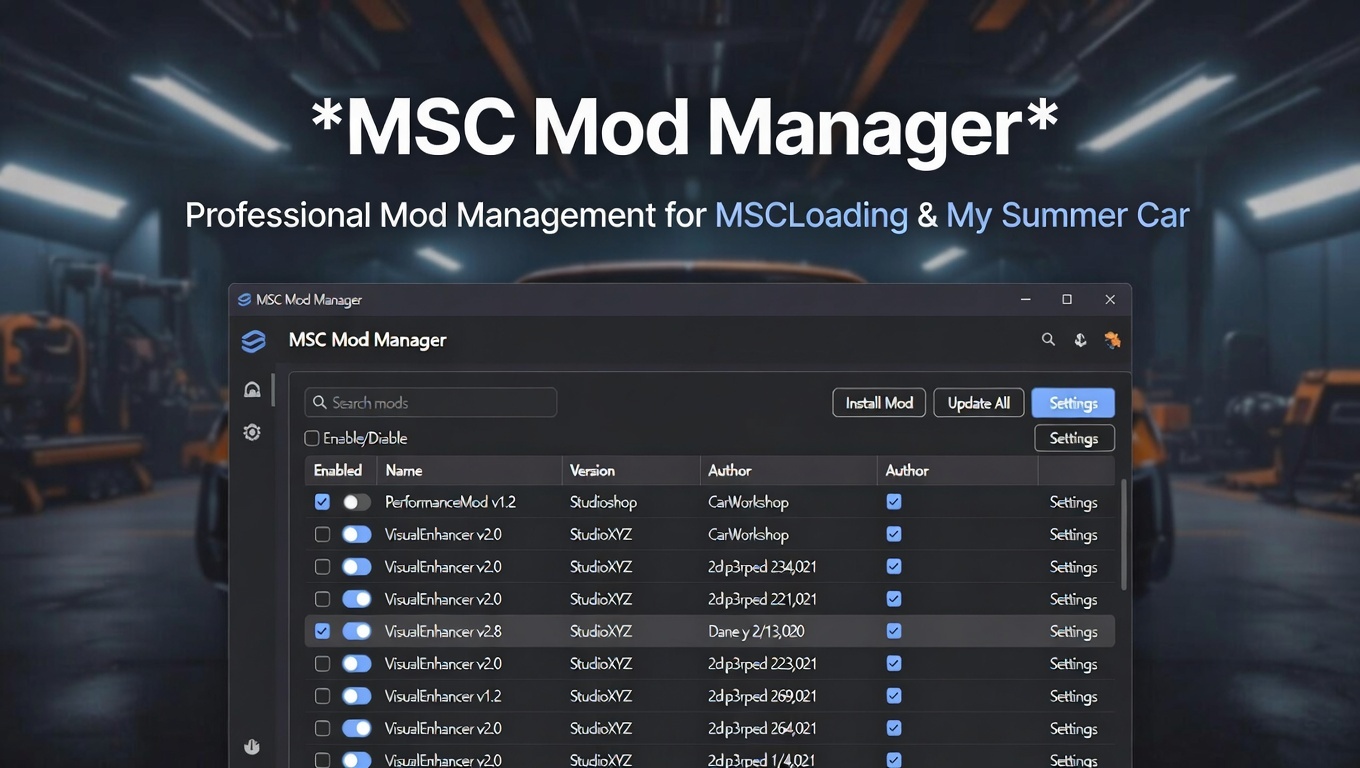Open Settings in the 2d p3rped 223,021 row
The height and width of the screenshot is (768, 1360).
1074,664
